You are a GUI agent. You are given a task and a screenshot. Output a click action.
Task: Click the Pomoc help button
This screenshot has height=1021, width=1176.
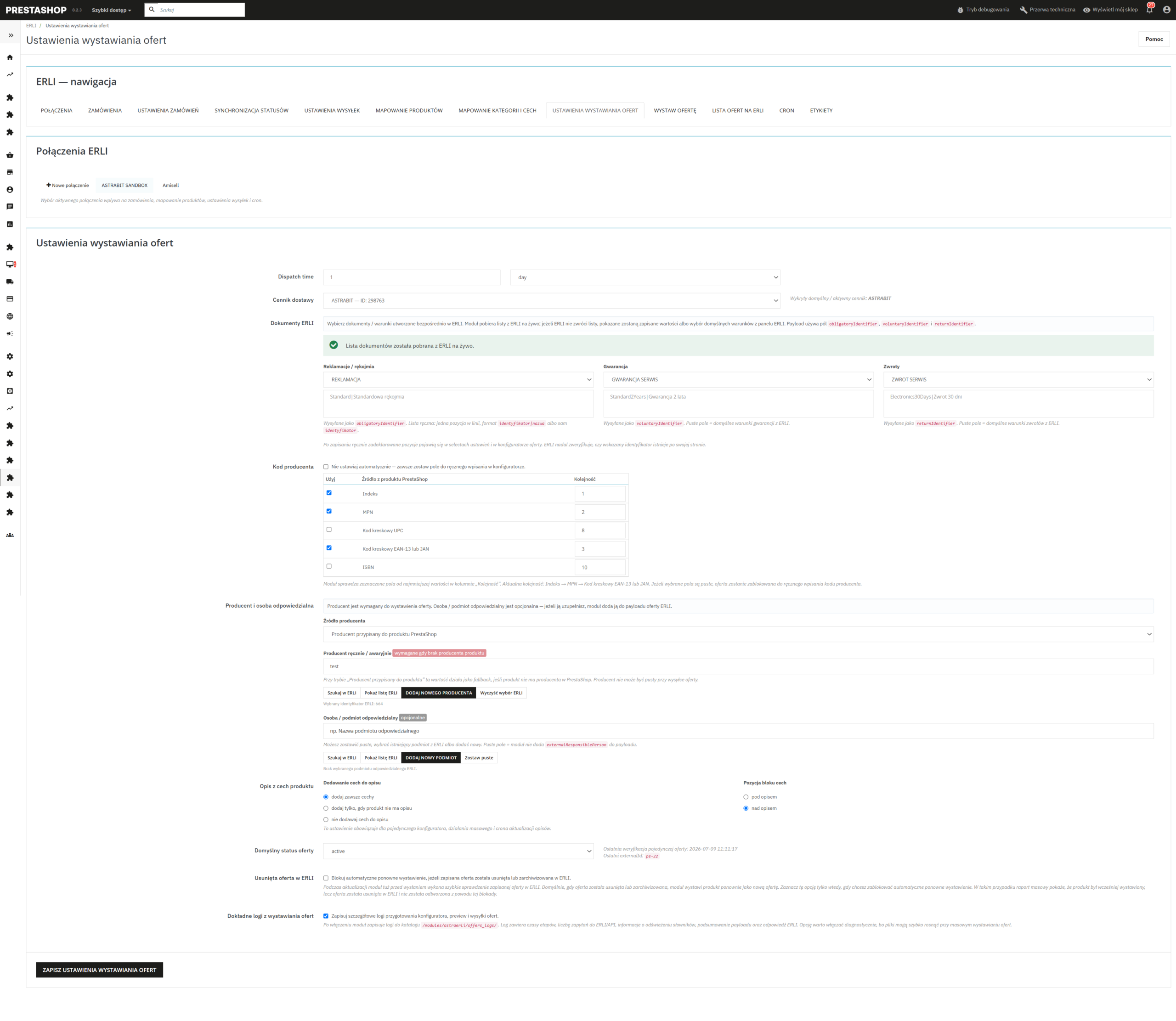[x=1154, y=39]
